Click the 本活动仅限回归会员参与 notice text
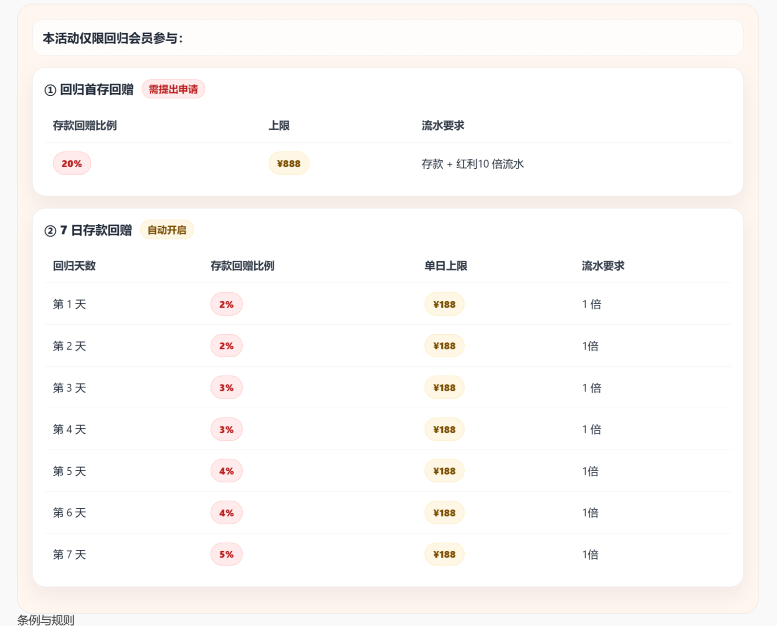Viewport: 777px width, 626px height. coord(112,38)
